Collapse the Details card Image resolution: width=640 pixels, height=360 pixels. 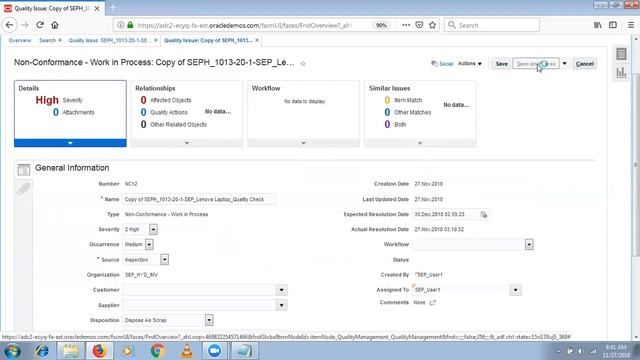tap(70, 143)
